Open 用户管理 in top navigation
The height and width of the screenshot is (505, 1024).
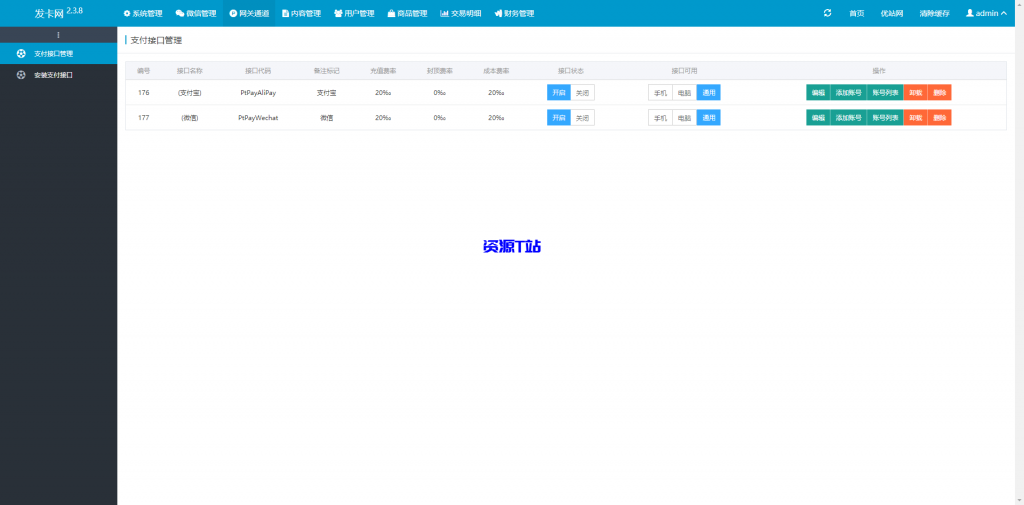click(x=354, y=14)
